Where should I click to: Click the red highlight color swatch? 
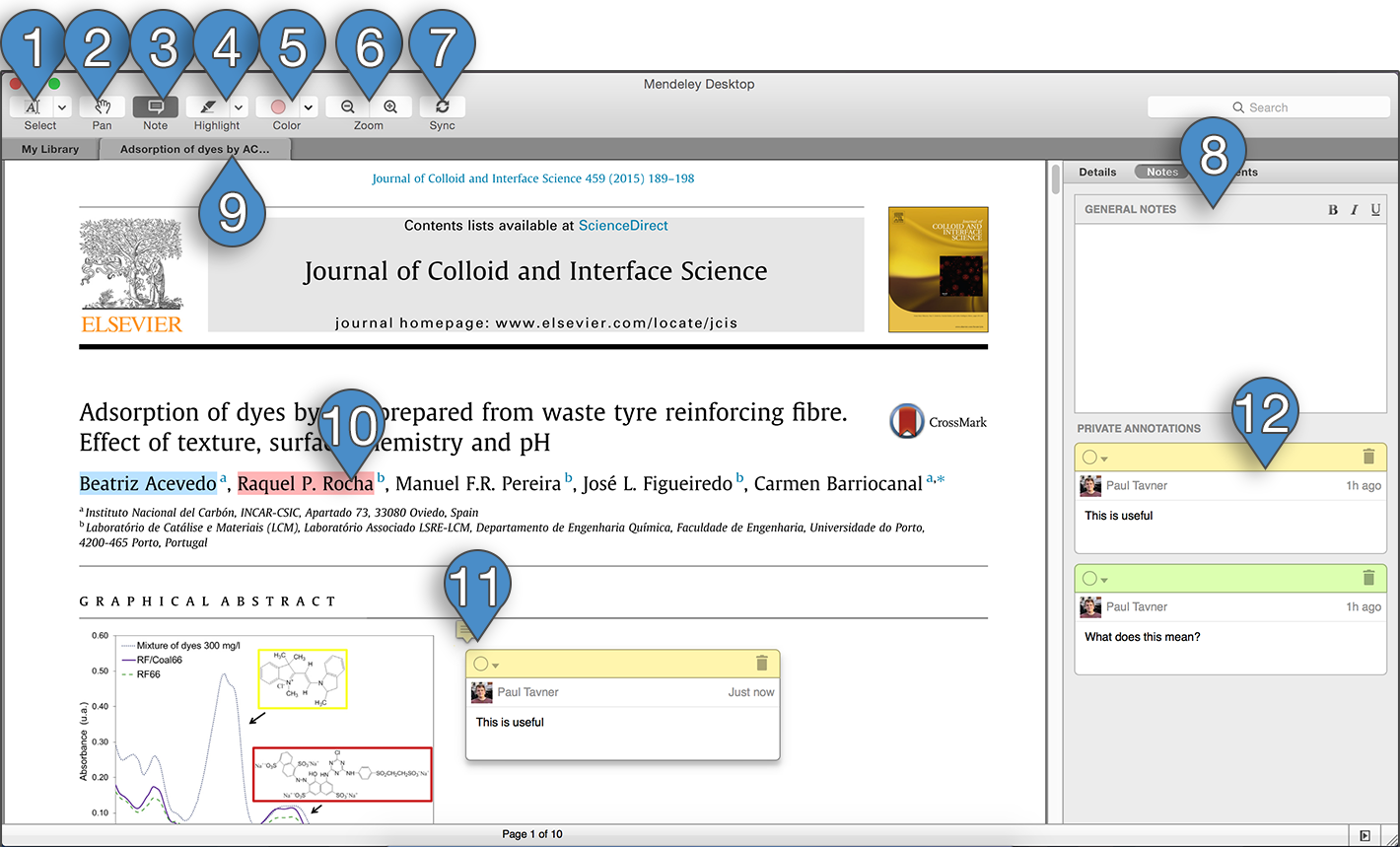278,107
